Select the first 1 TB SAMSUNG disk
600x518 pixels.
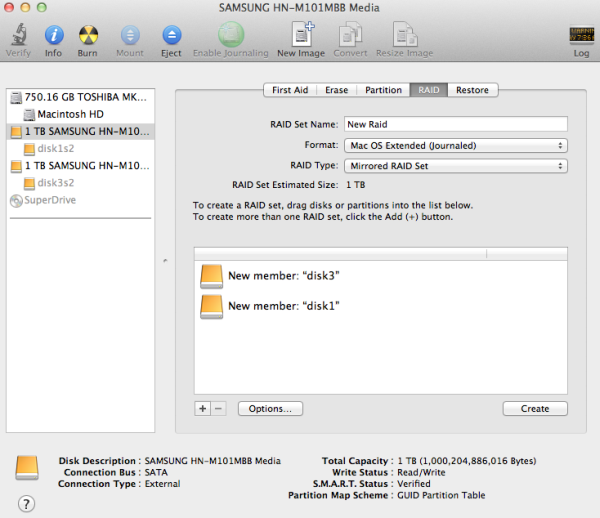click(x=80, y=132)
